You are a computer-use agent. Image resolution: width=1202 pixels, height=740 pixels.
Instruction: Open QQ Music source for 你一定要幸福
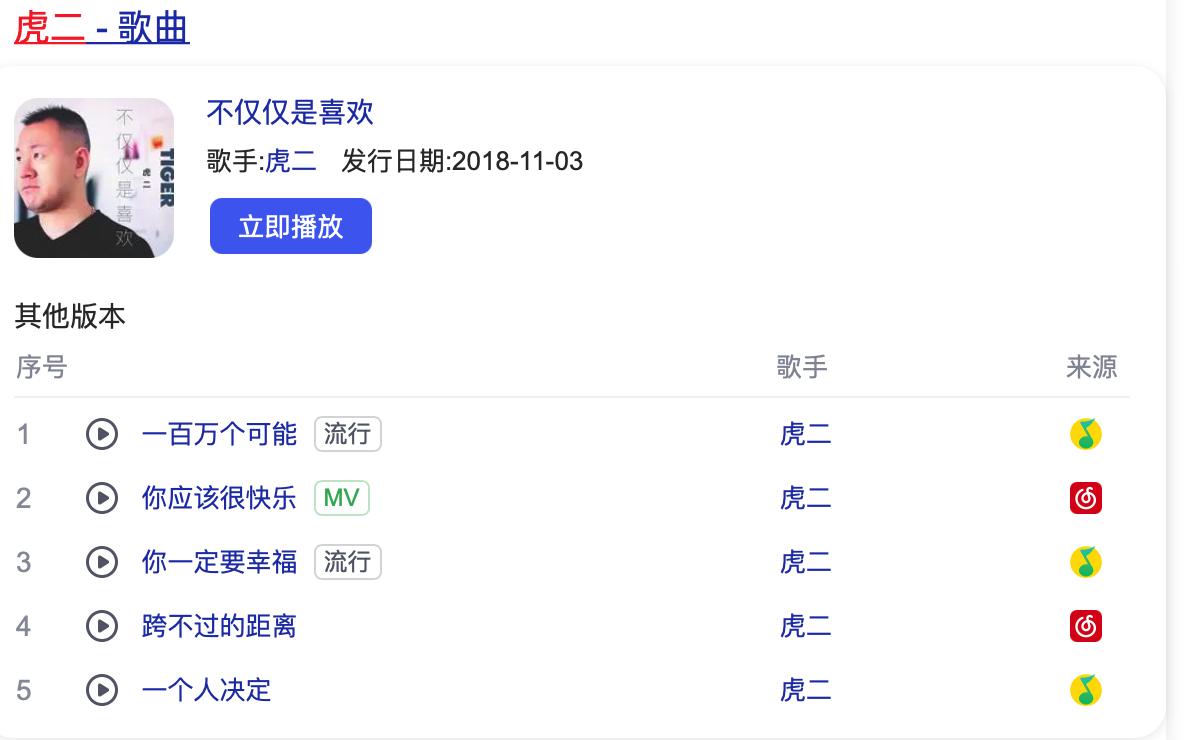tap(1085, 562)
